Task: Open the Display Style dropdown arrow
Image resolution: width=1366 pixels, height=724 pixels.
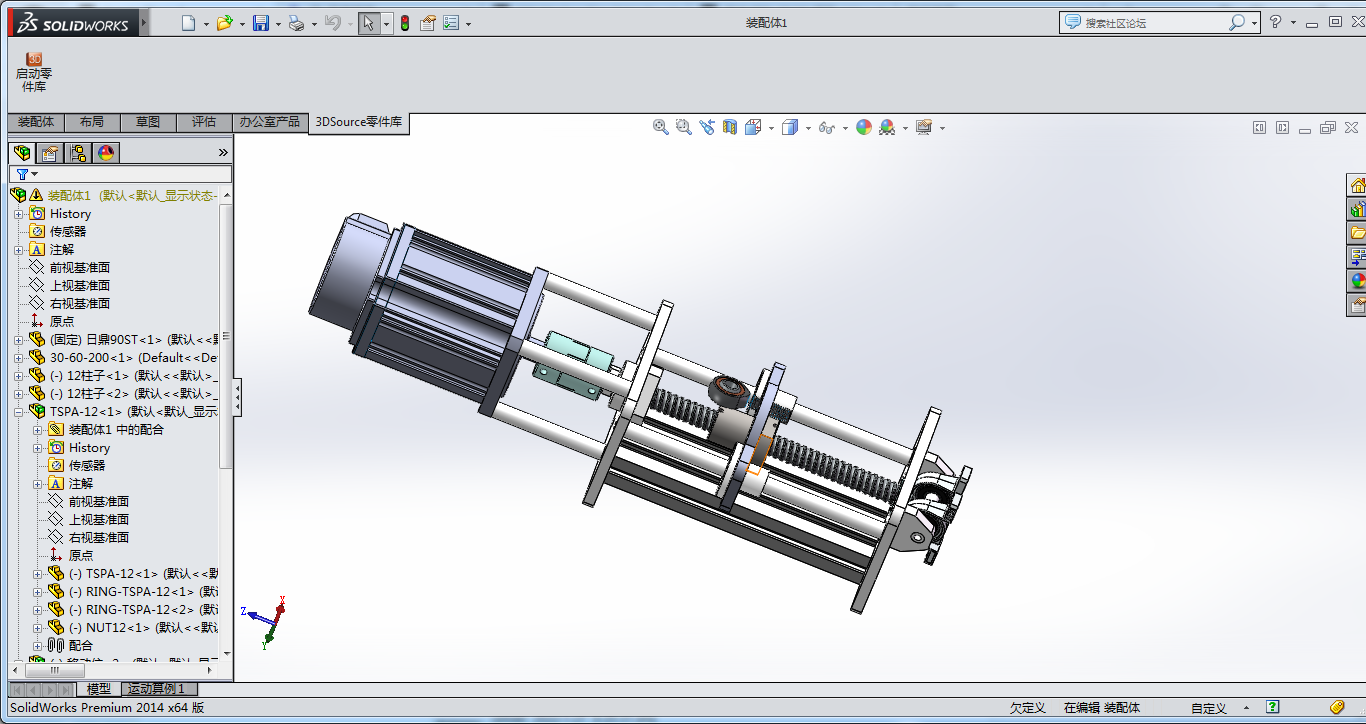Action: coord(808,128)
